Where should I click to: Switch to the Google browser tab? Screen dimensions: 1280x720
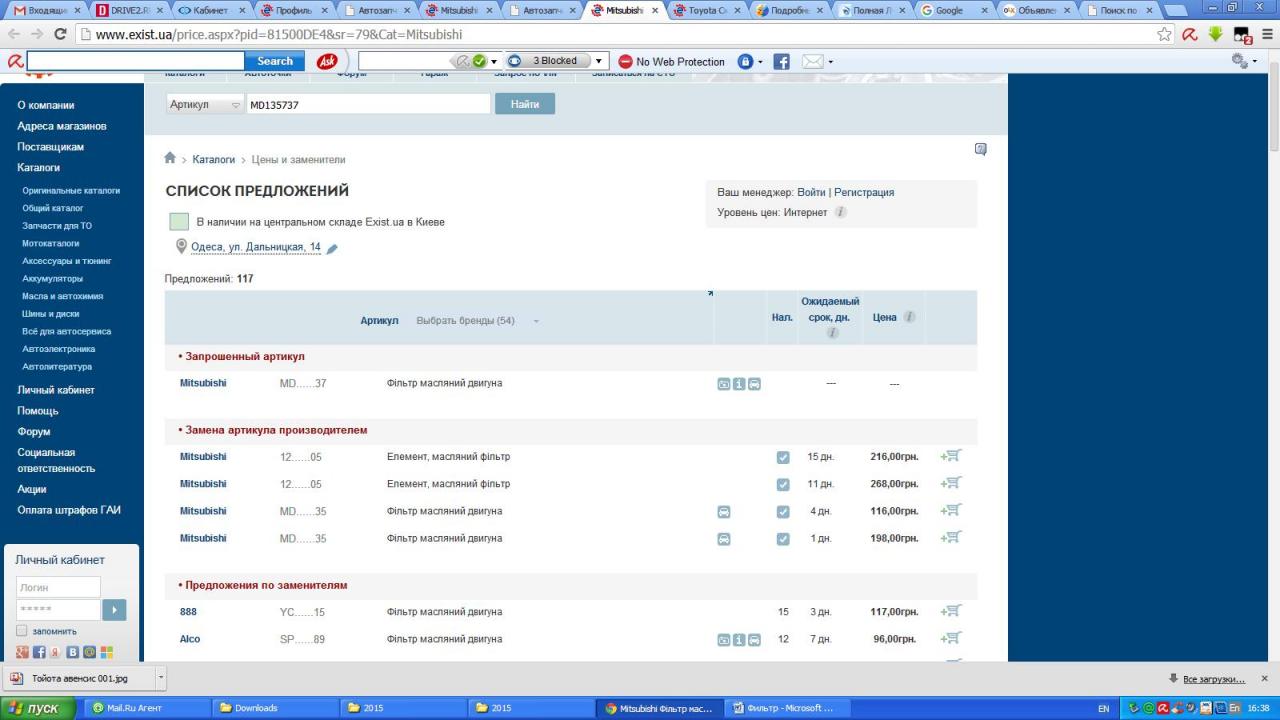952,10
